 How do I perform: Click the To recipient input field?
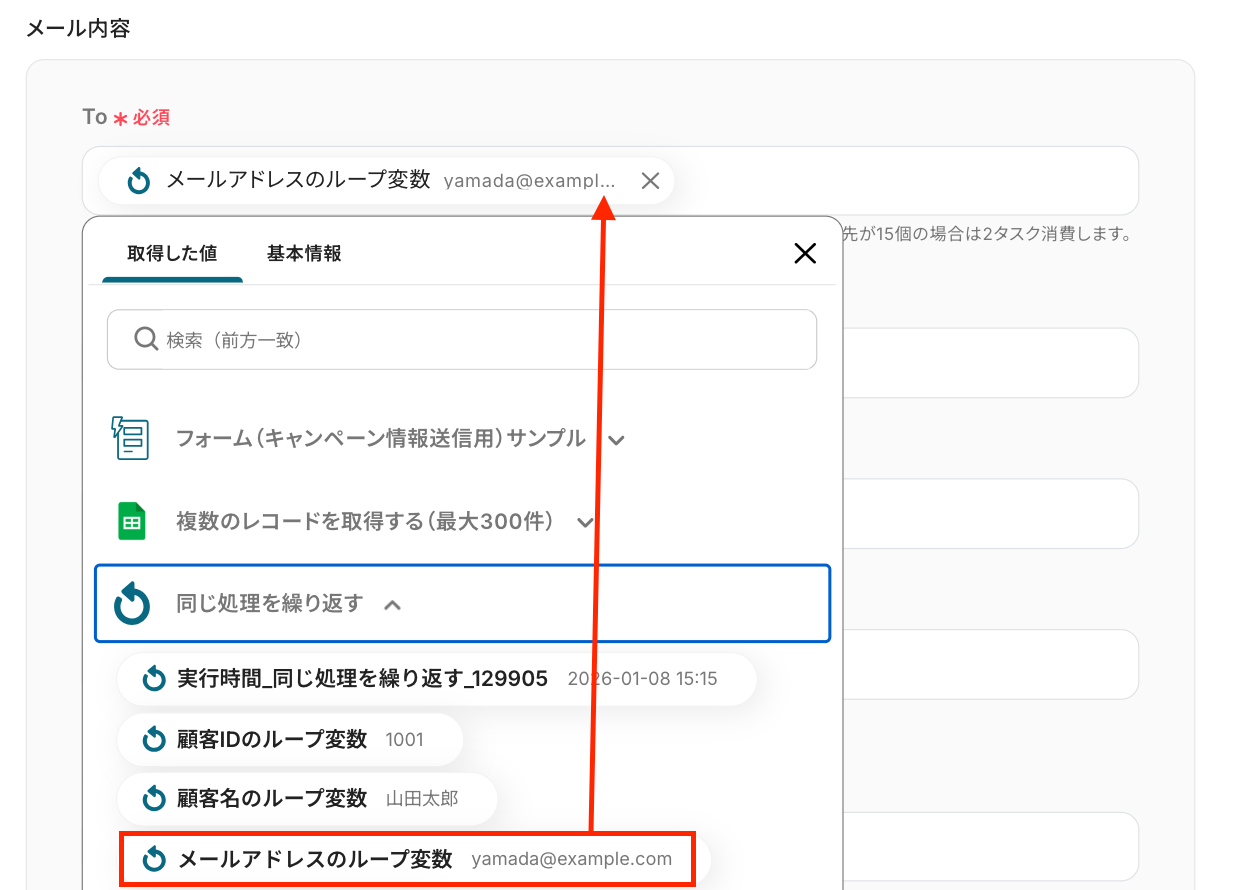click(x=610, y=181)
